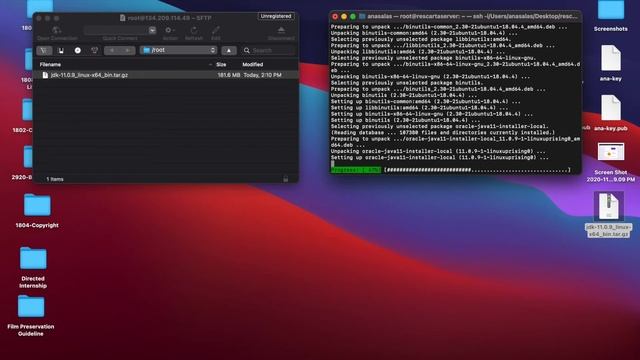
Task: Select jdk-11.0.9_linux-x64_bin.tar.gz in SFTP list
Action: (x=89, y=75)
